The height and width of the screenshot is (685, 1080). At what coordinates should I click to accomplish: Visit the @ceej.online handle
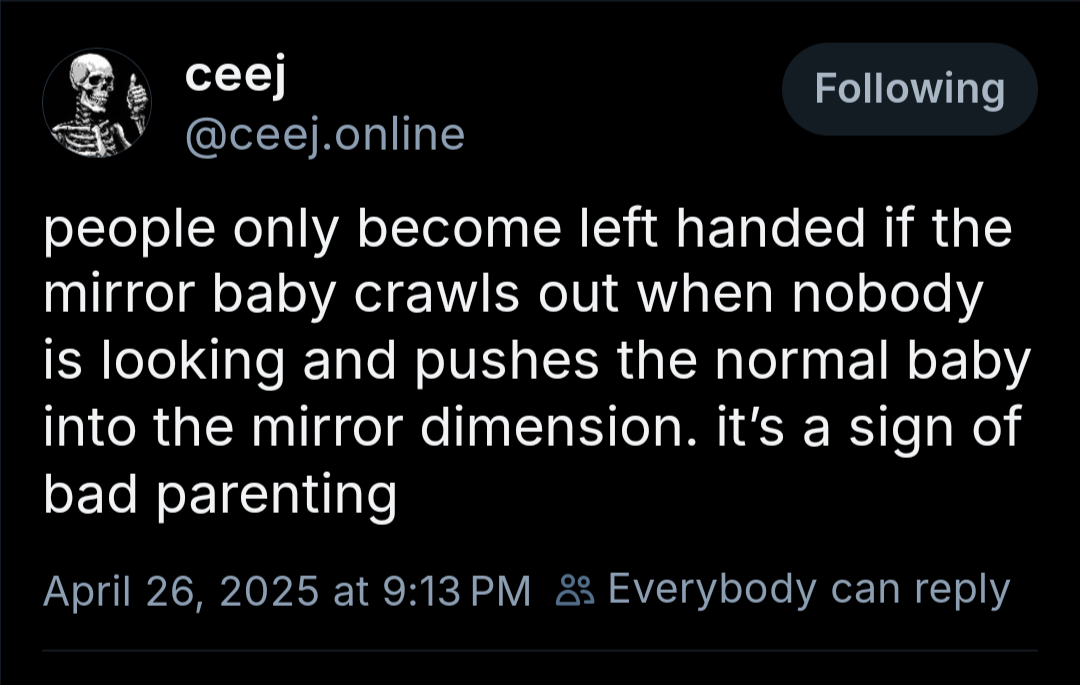325,133
